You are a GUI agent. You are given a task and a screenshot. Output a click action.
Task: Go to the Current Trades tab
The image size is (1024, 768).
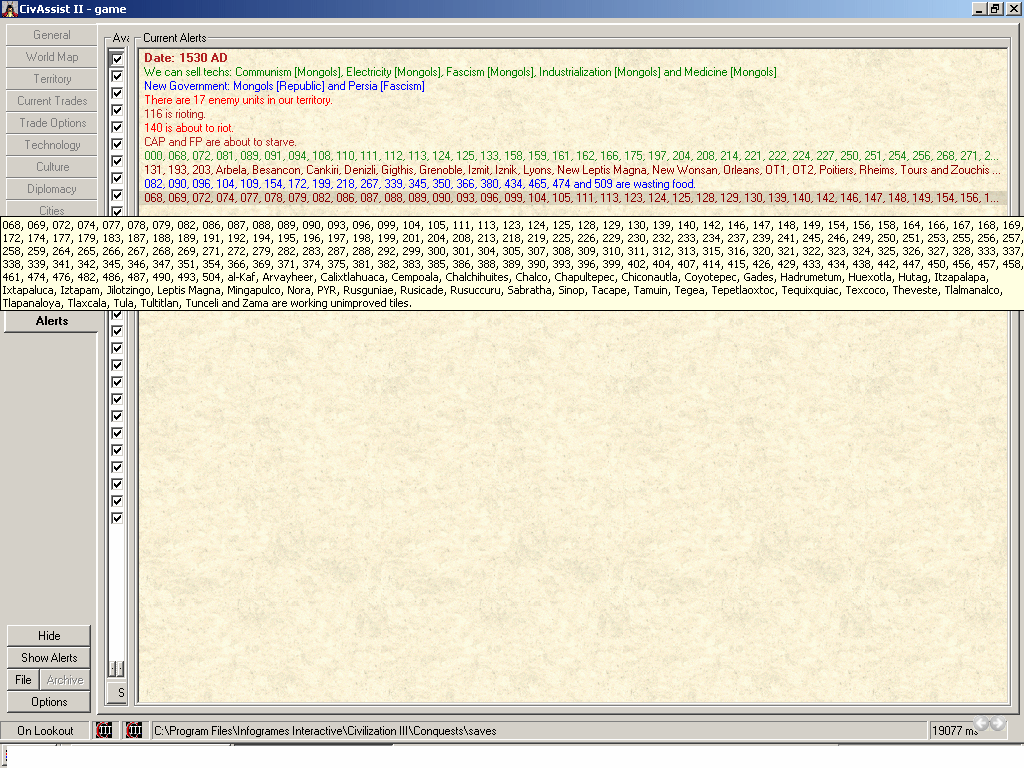click(52, 101)
